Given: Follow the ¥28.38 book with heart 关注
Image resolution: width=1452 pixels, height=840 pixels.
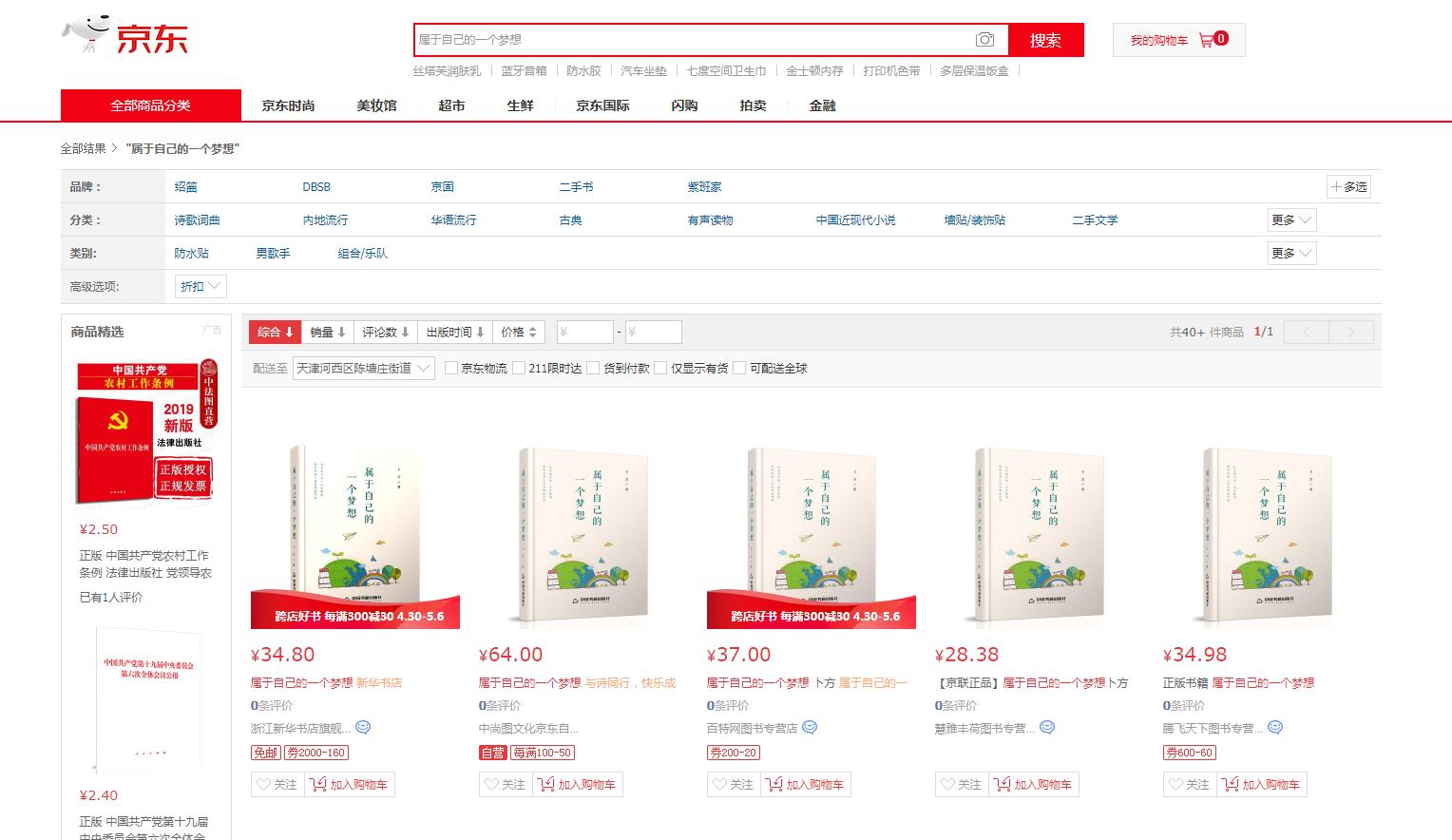Looking at the screenshot, I should point(962,785).
